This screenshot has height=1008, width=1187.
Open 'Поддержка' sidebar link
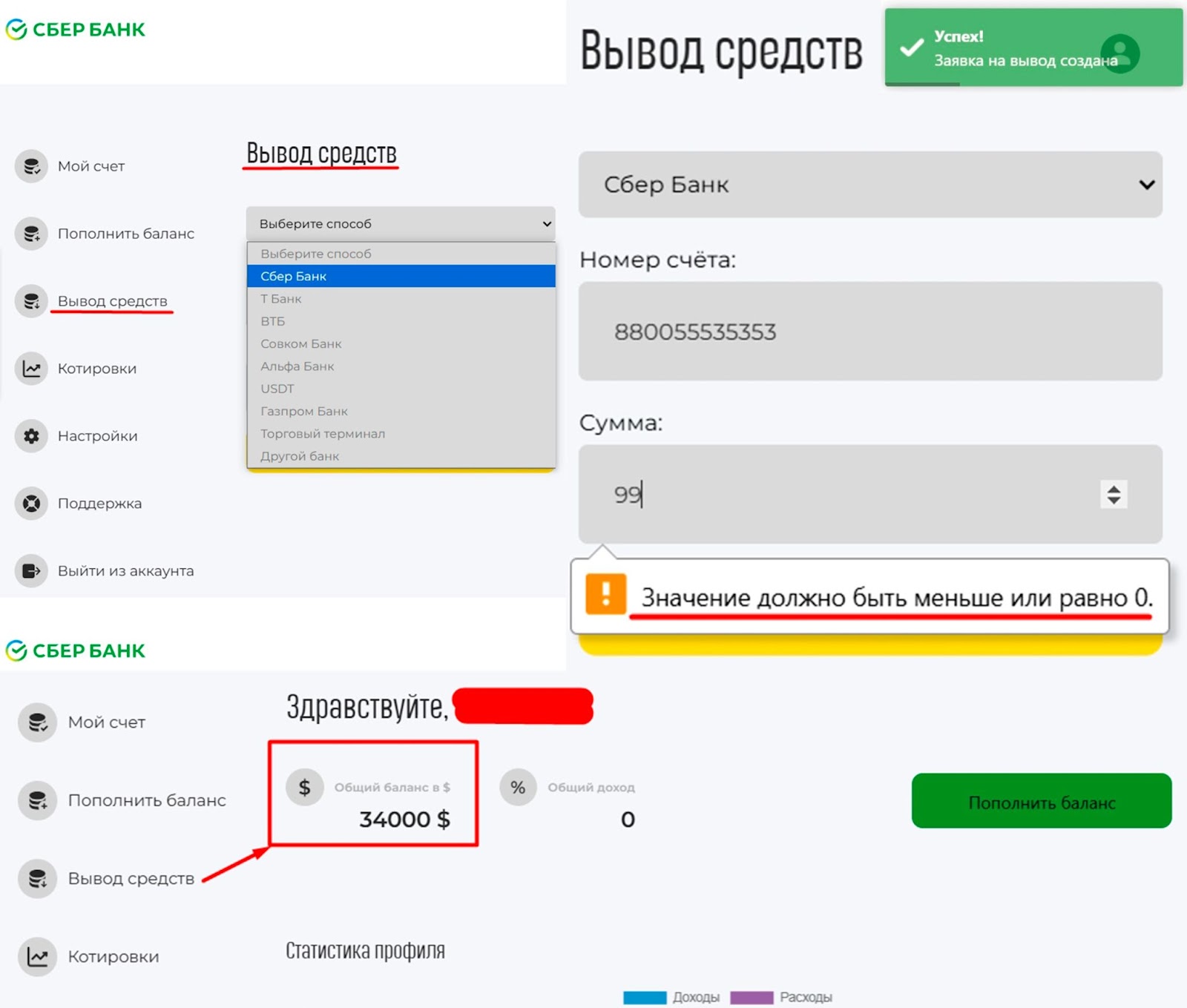99,504
